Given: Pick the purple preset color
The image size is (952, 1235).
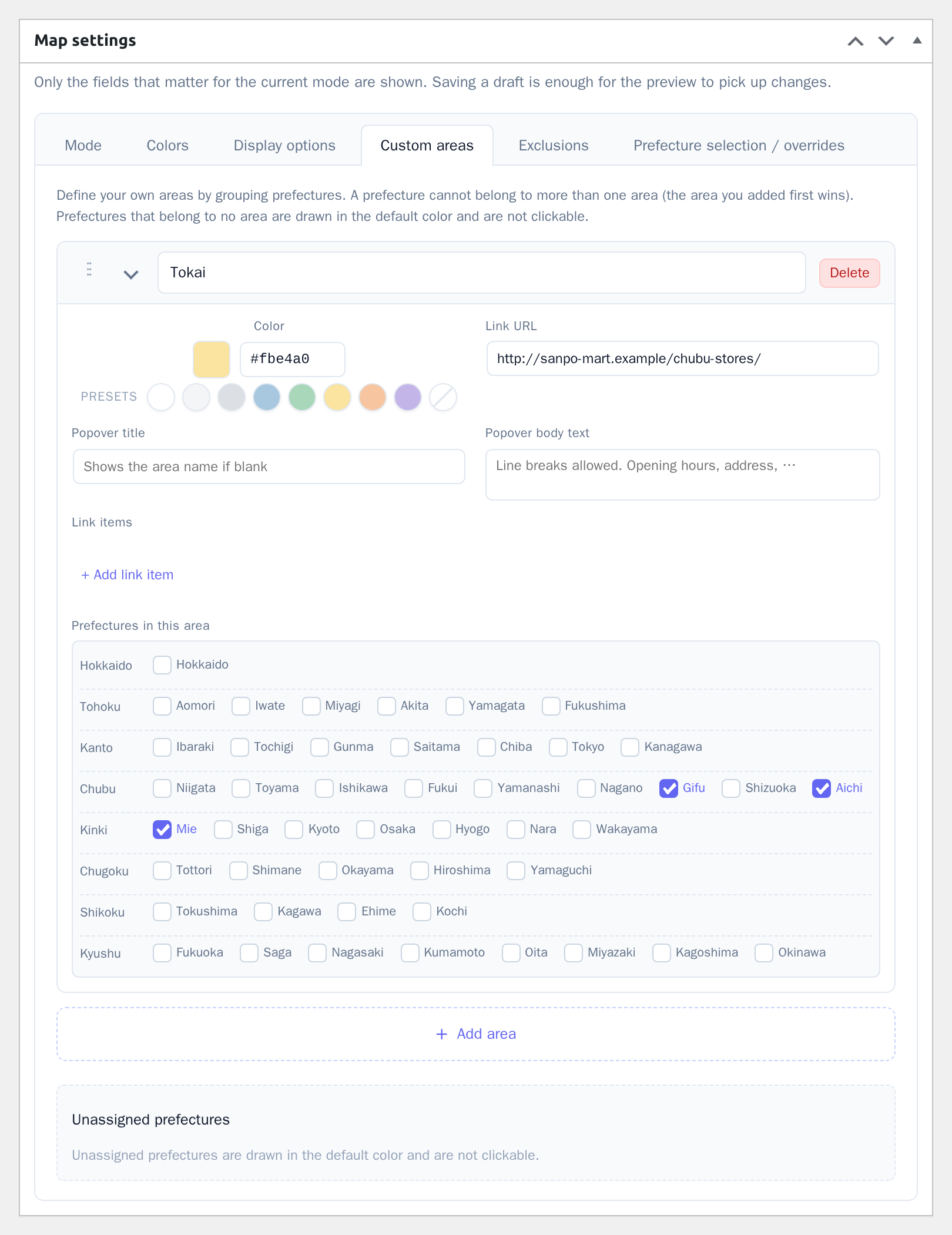Looking at the screenshot, I should click(408, 397).
